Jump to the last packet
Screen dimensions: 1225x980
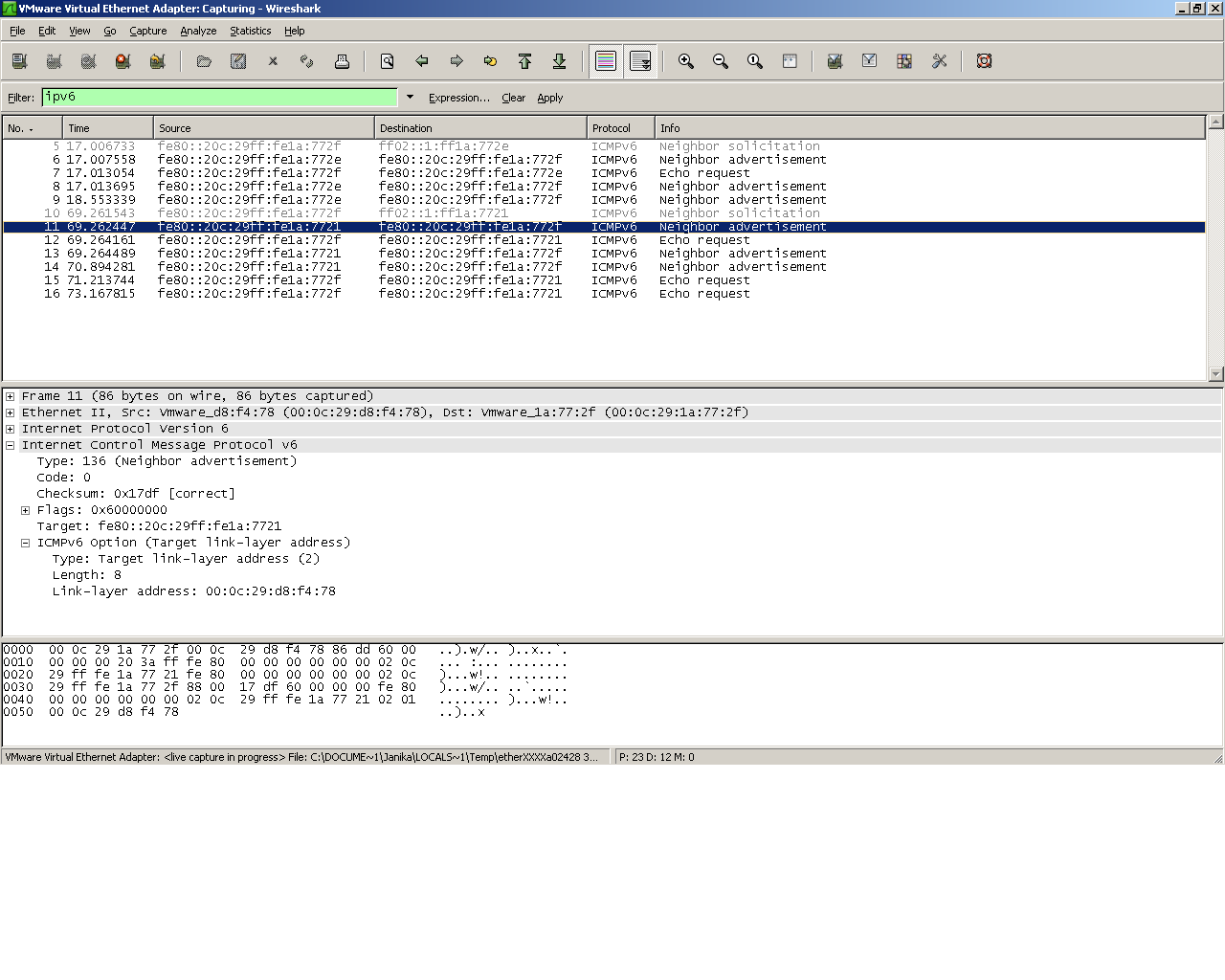tap(560, 61)
